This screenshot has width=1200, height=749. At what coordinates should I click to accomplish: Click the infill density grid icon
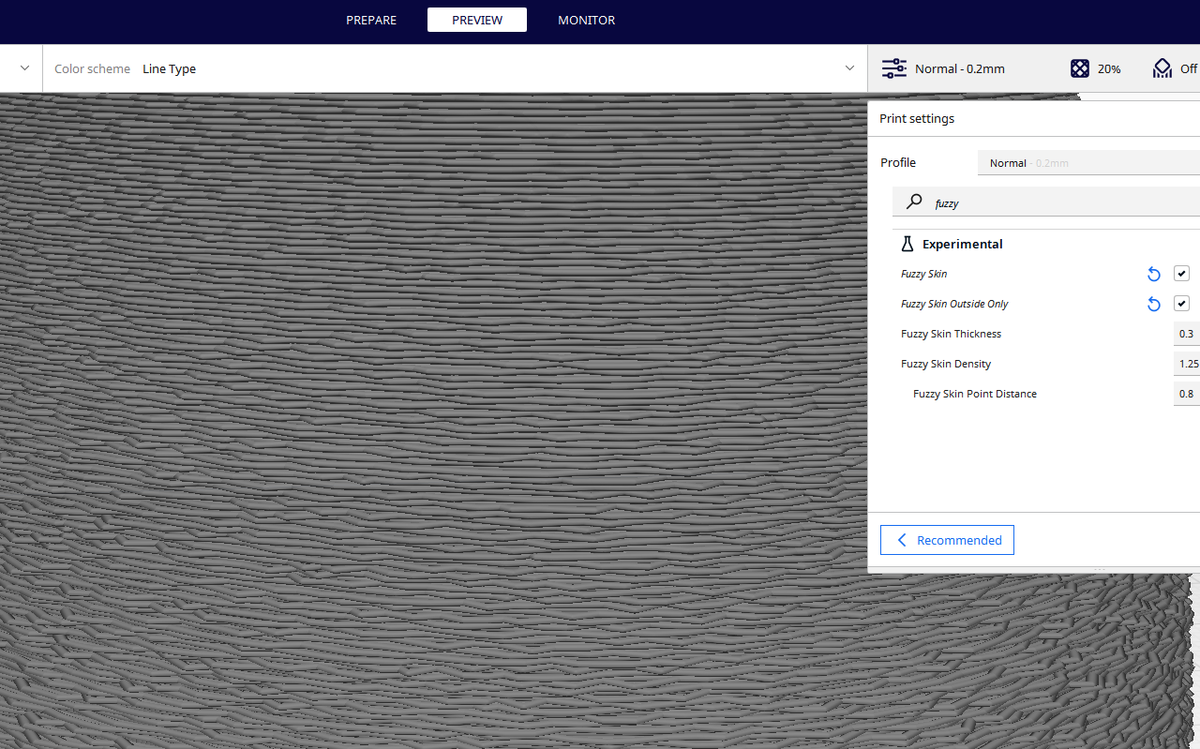pos(1080,68)
